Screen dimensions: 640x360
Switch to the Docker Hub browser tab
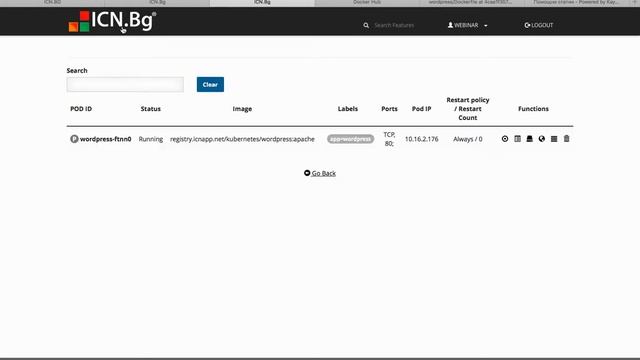click(367, 2)
